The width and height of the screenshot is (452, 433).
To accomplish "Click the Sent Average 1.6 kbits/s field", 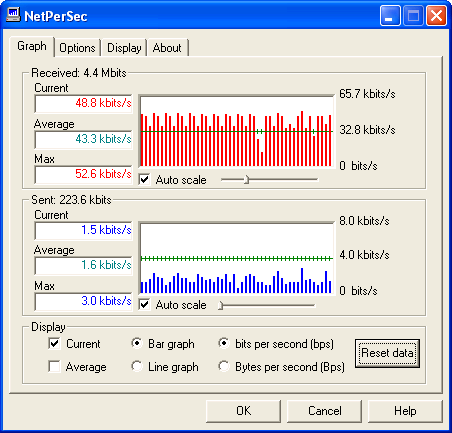I will pos(83,265).
